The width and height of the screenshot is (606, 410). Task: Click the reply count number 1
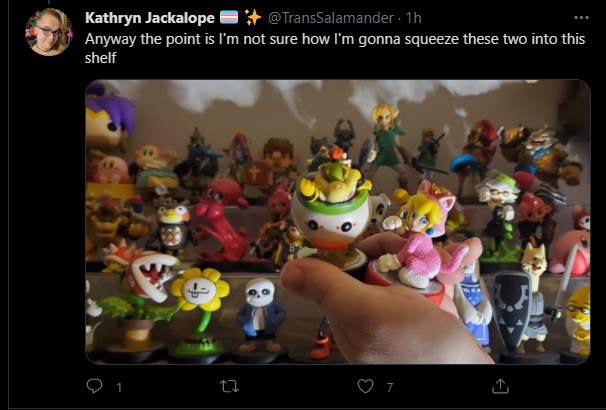pos(119,387)
